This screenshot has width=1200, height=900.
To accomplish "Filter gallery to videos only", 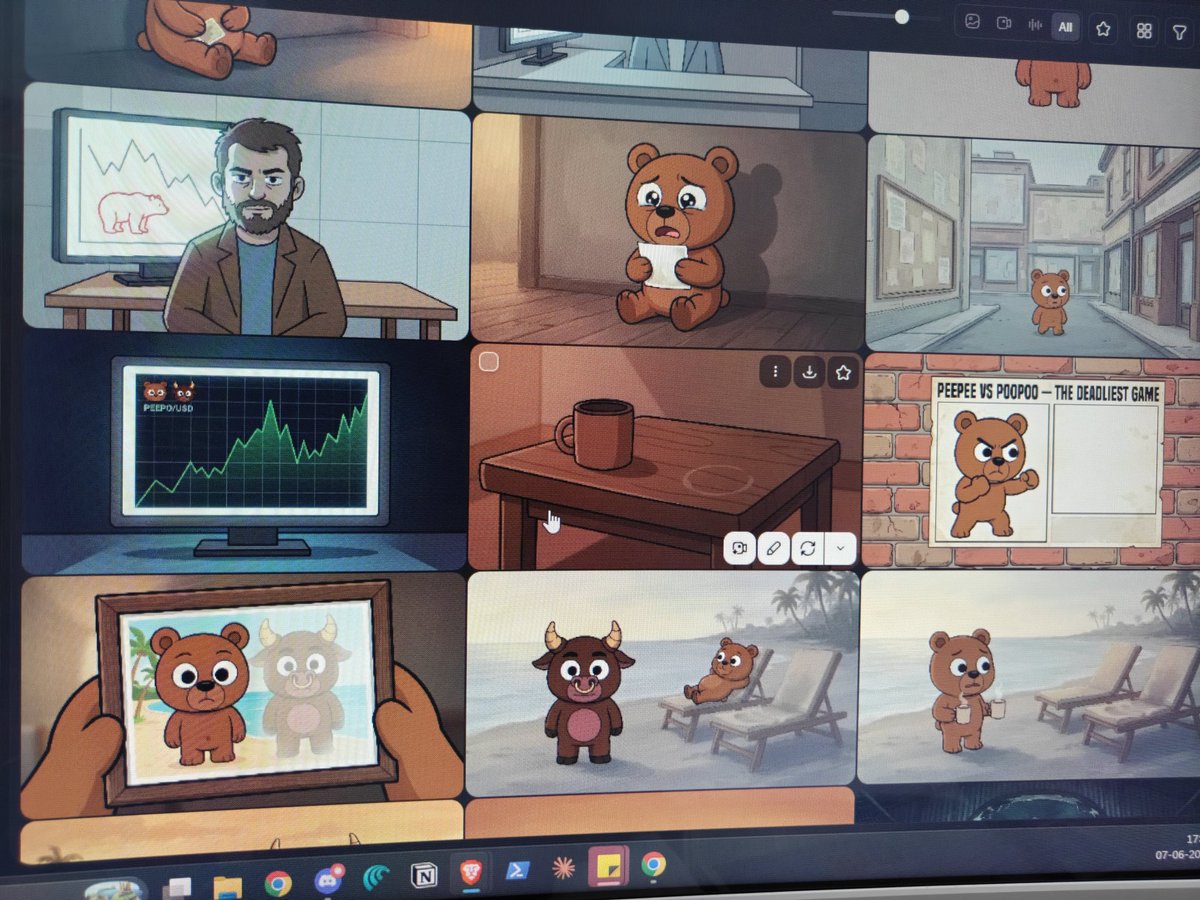I will [x=1003, y=23].
